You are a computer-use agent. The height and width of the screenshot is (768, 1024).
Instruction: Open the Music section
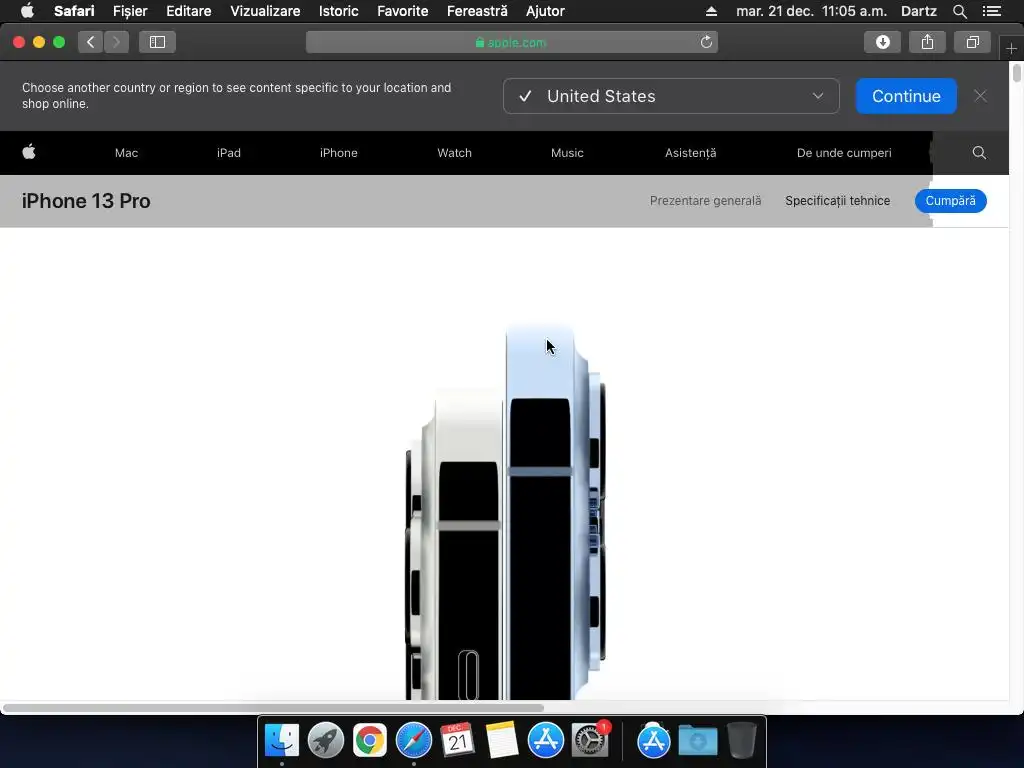pos(567,153)
